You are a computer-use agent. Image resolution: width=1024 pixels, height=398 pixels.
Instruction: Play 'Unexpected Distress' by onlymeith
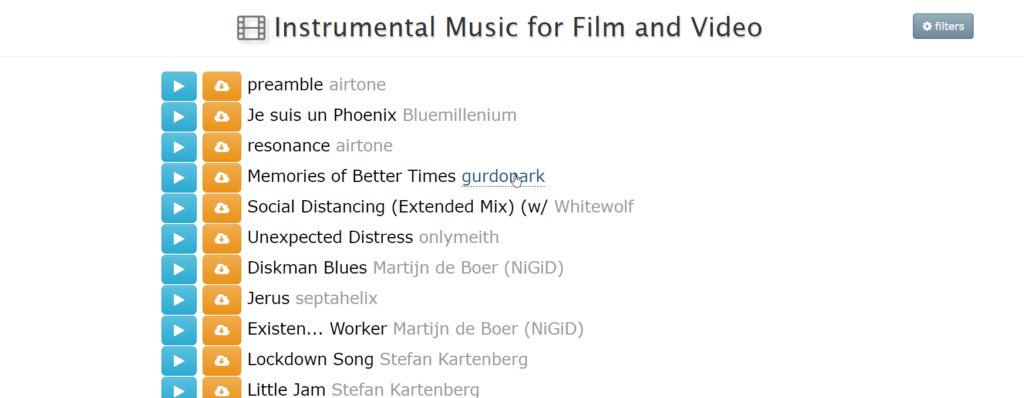[179, 239]
